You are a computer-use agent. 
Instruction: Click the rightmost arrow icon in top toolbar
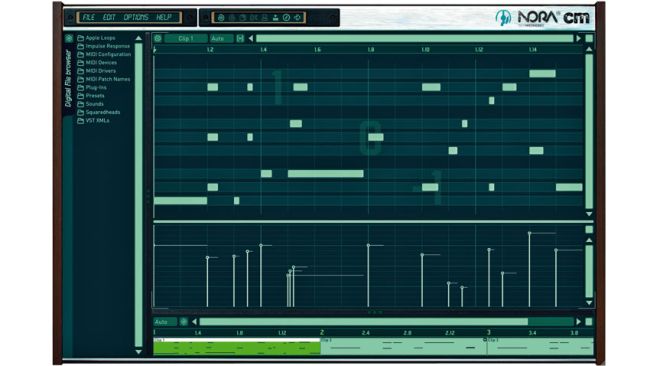point(297,18)
